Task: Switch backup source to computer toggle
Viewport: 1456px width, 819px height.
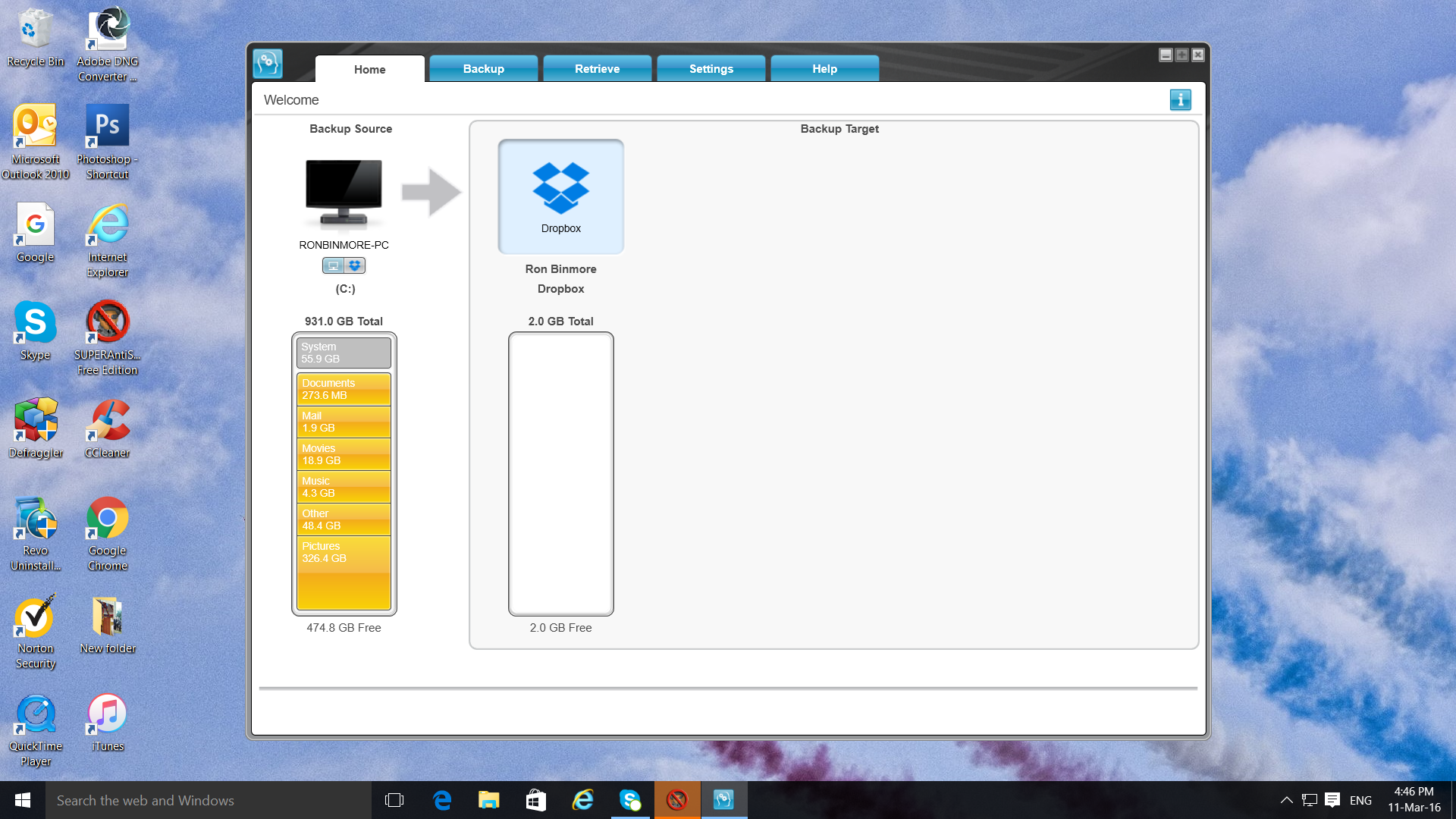Action: (x=333, y=265)
